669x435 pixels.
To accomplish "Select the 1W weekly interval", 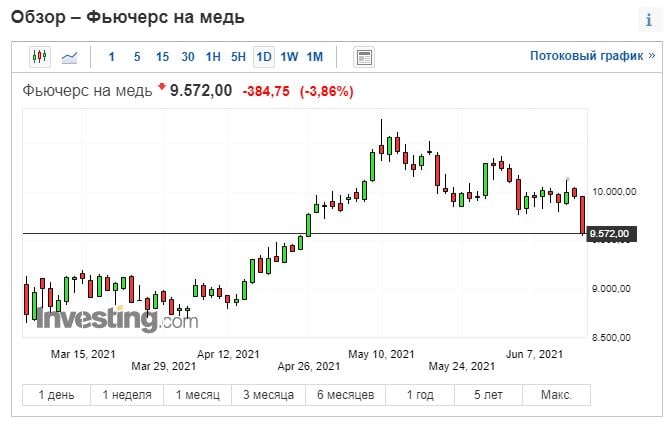I will (x=289, y=57).
